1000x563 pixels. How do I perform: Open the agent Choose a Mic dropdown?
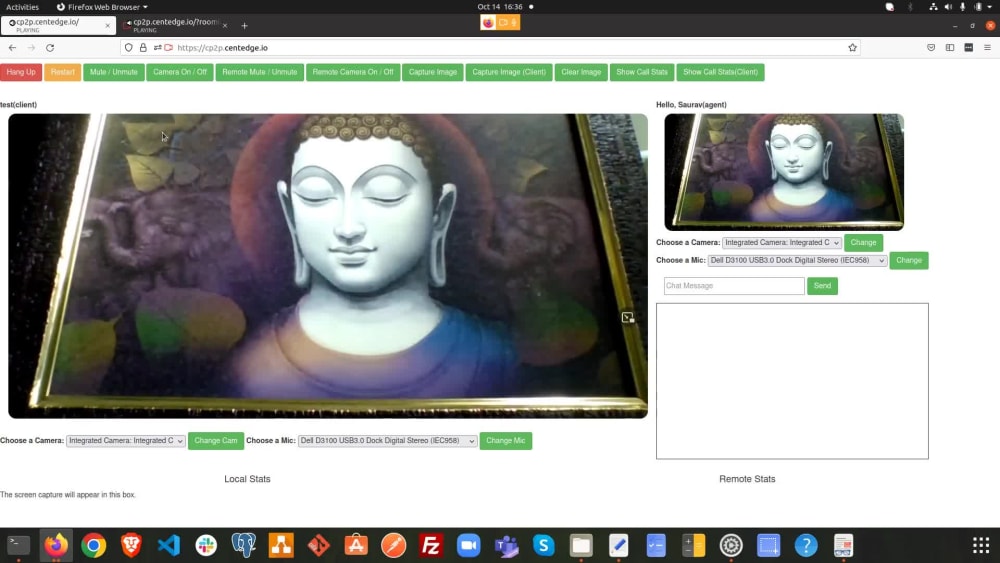tap(797, 260)
